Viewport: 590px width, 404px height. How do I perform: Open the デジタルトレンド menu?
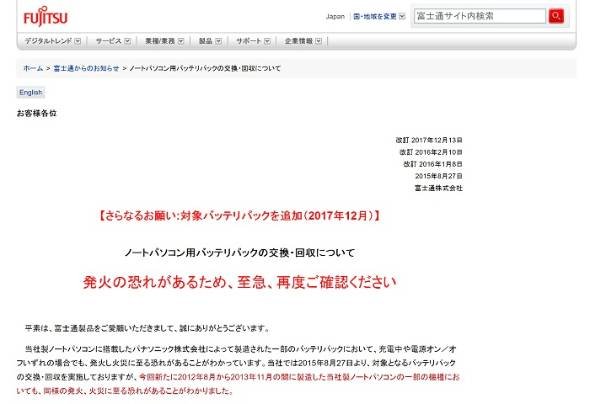pos(48,41)
